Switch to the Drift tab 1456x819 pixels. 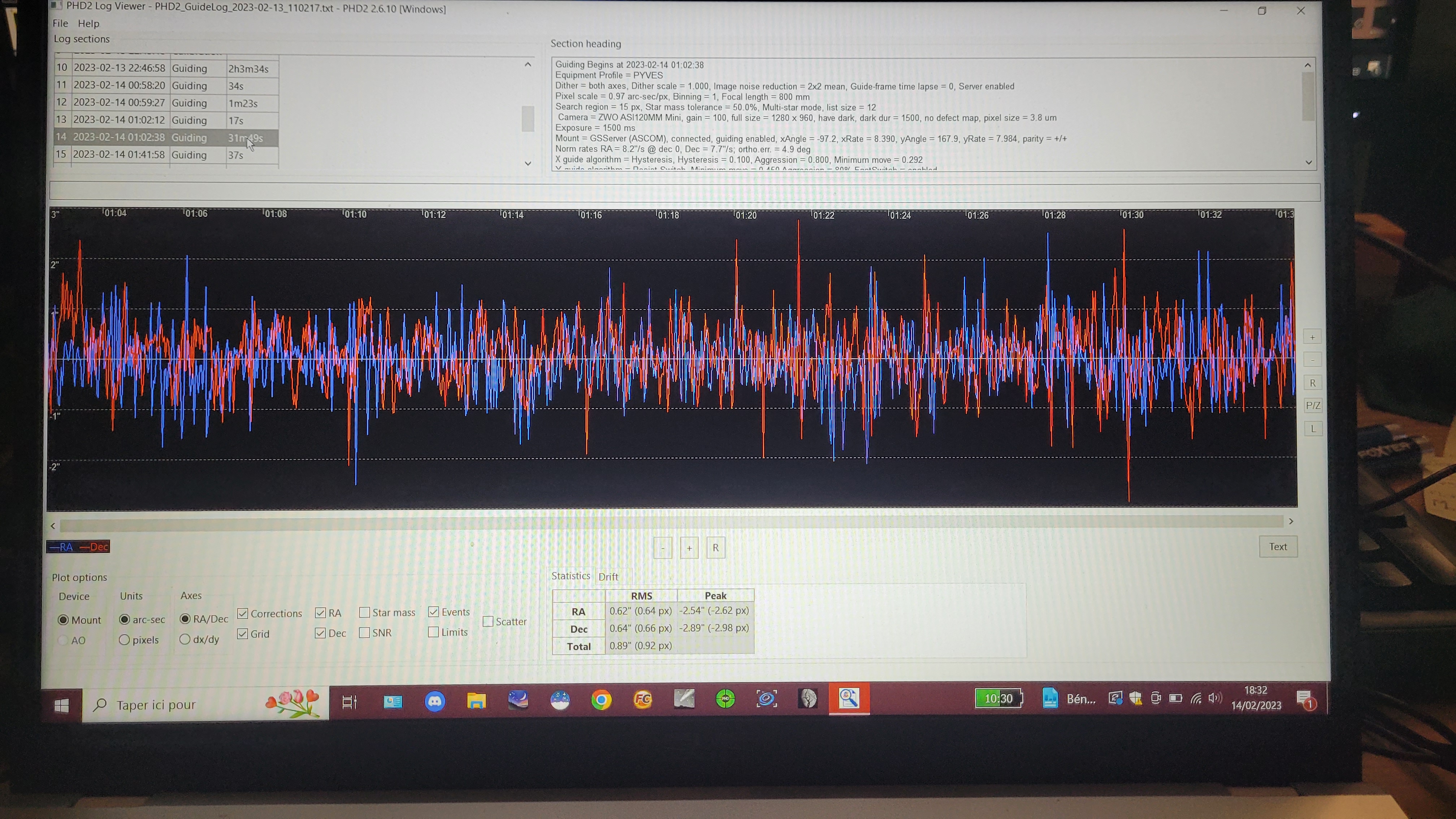click(608, 577)
